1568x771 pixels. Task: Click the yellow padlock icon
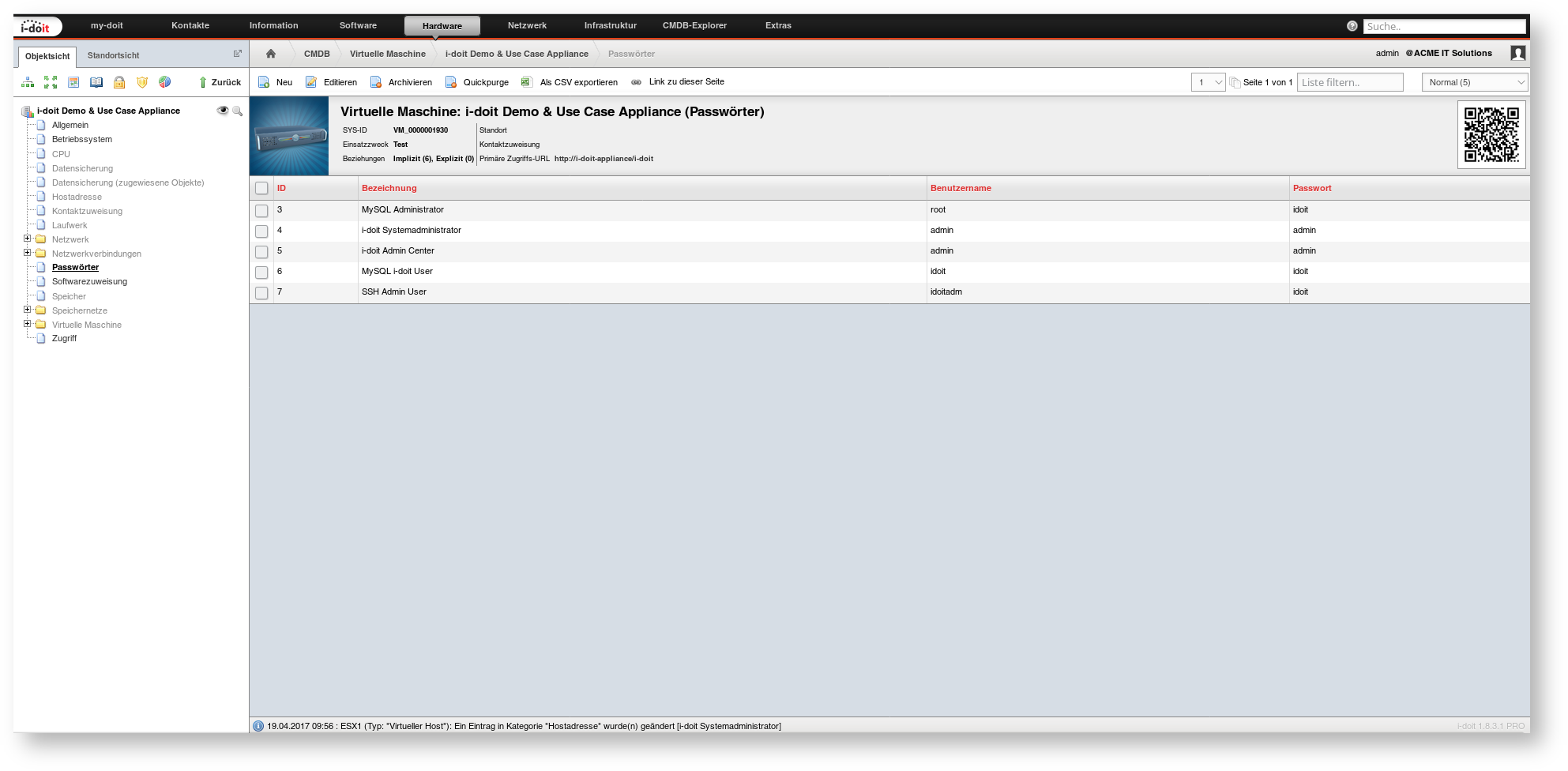(x=119, y=82)
